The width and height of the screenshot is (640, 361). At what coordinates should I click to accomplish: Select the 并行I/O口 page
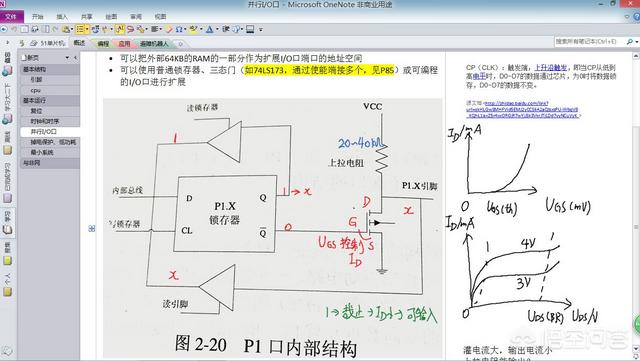click(x=50, y=131)
